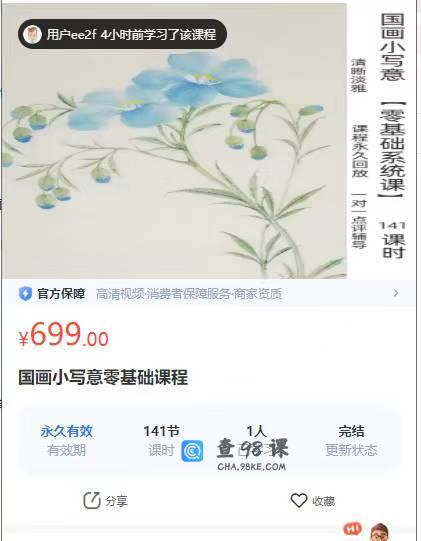The image size is (421, 541).
Task: Click the 永久有效 validity stat
Action: (x=67, y=440)
